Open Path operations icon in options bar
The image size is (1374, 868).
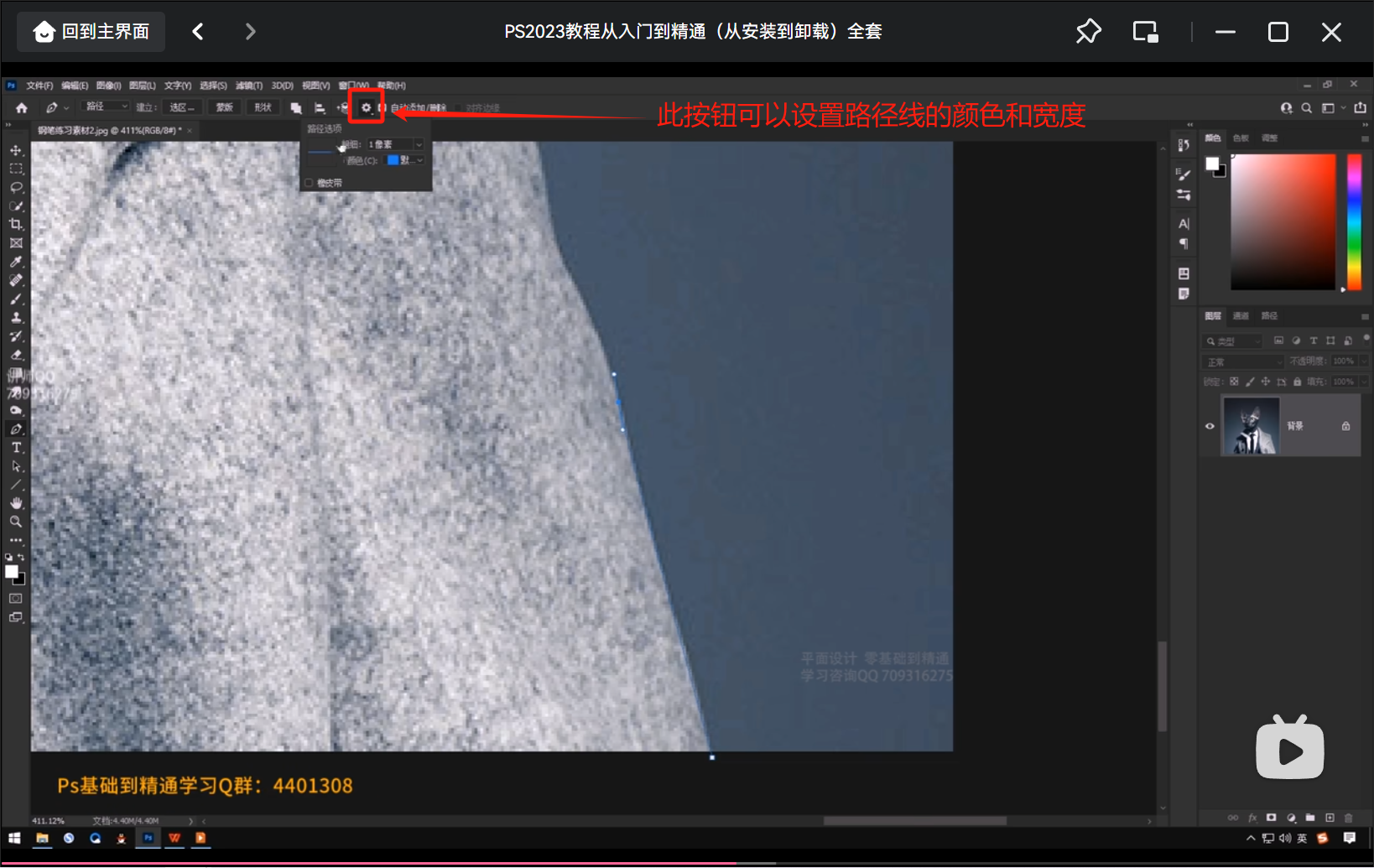point(296,107)
